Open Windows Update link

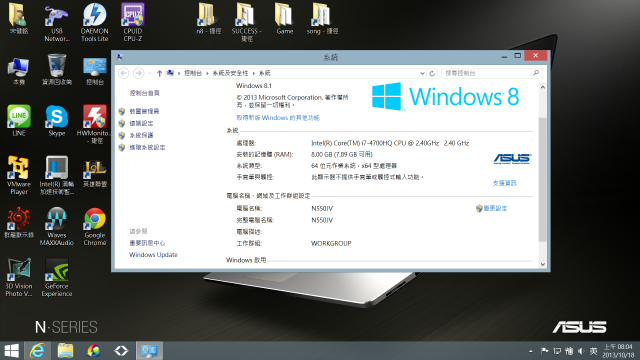pyautogui.click(x=153, y=255)
